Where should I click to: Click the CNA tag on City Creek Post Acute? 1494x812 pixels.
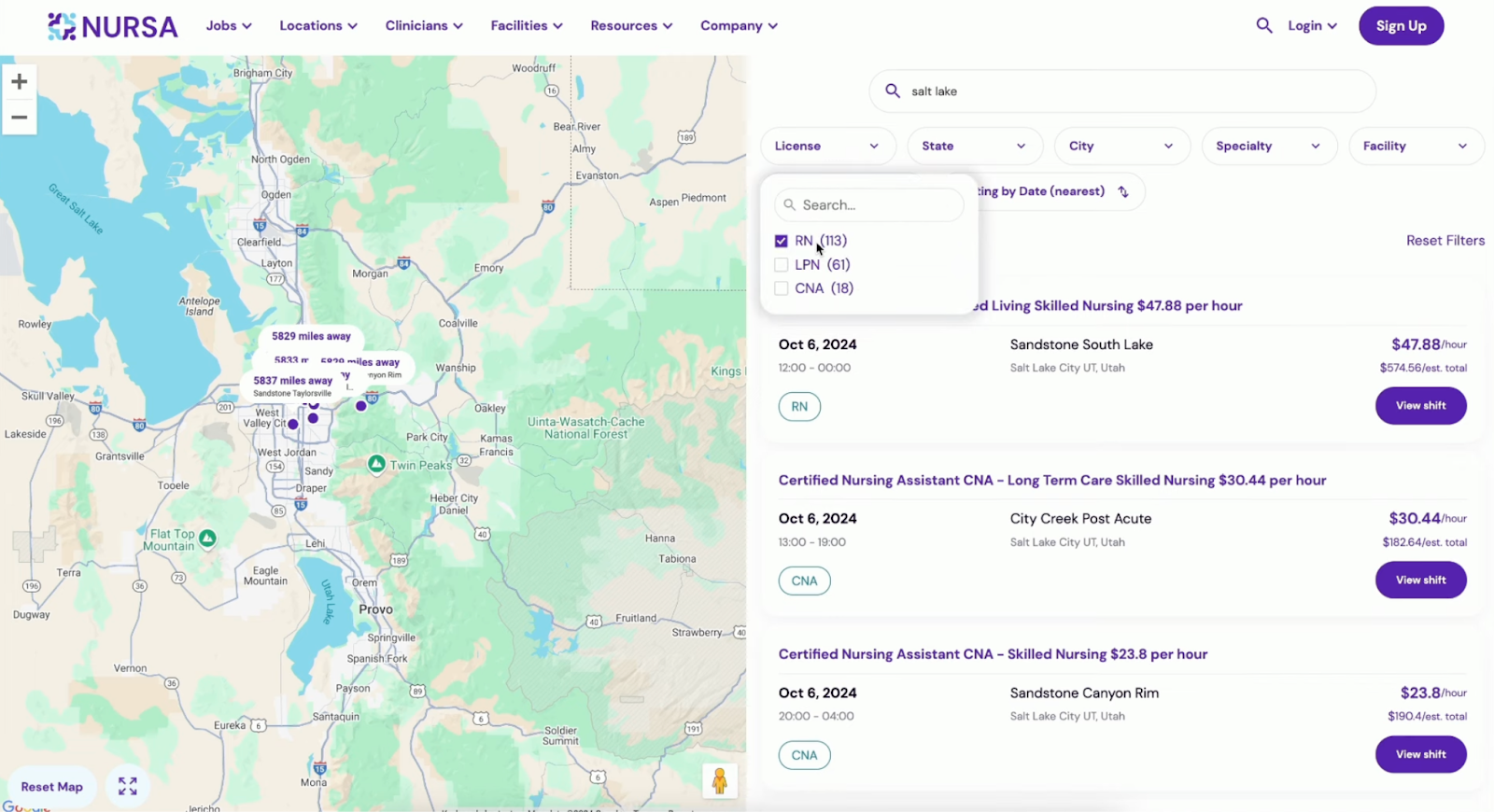point(804,581)
